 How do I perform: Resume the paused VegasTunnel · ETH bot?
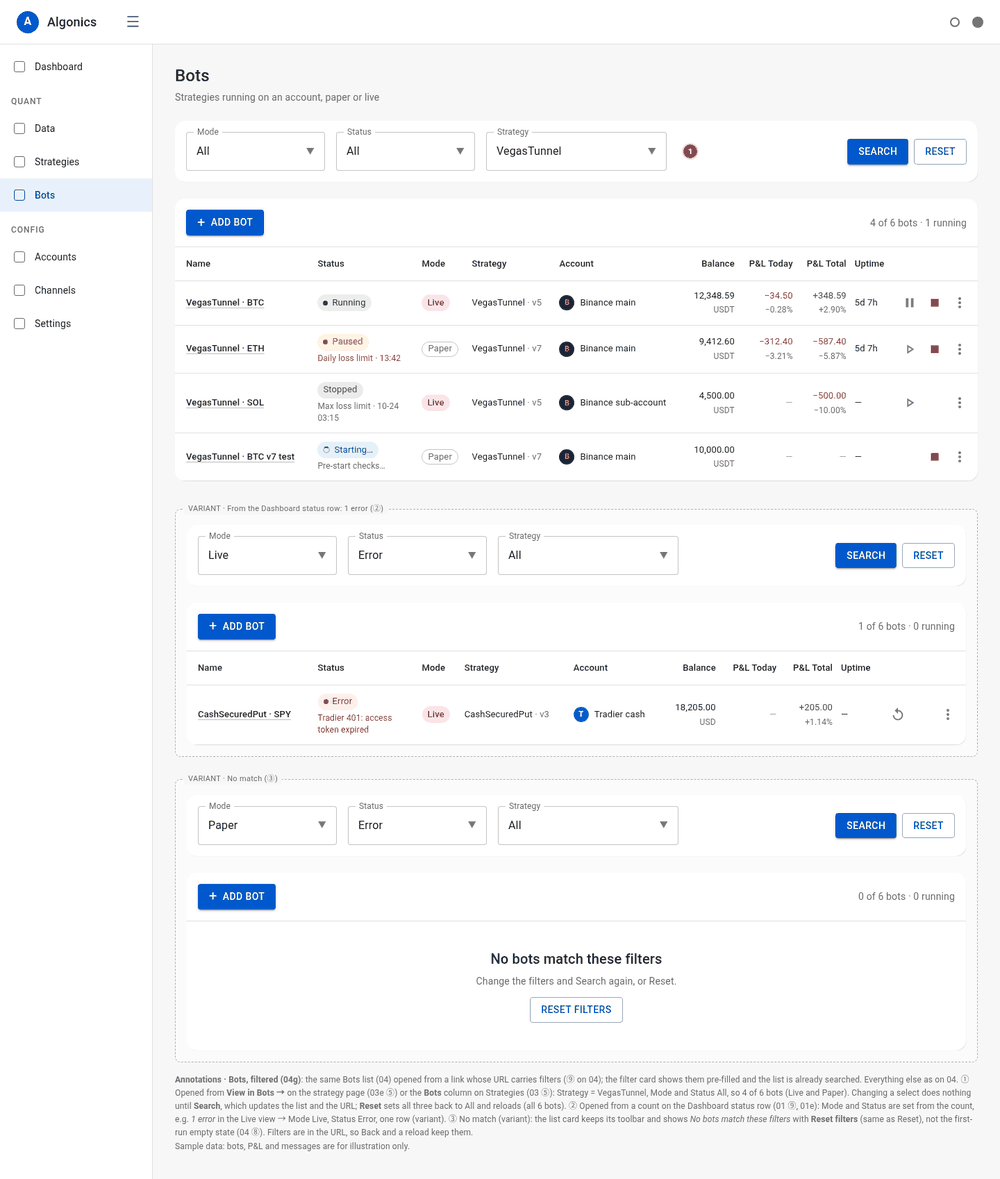point(910,349)
